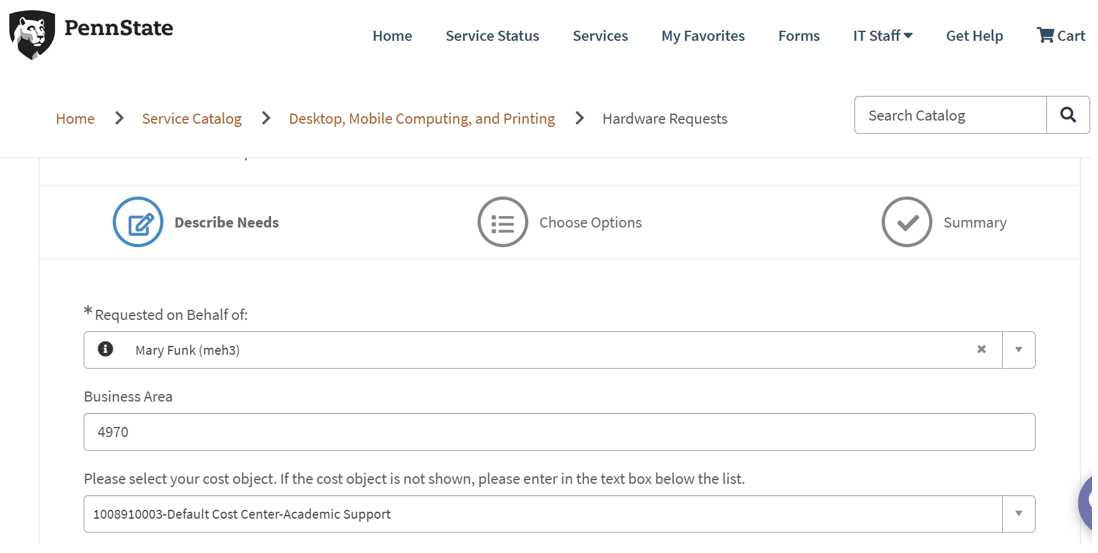Clear the Mary Funk selection with X
The height and width of the screenshot is (553, 1098).
coord(981,349)
